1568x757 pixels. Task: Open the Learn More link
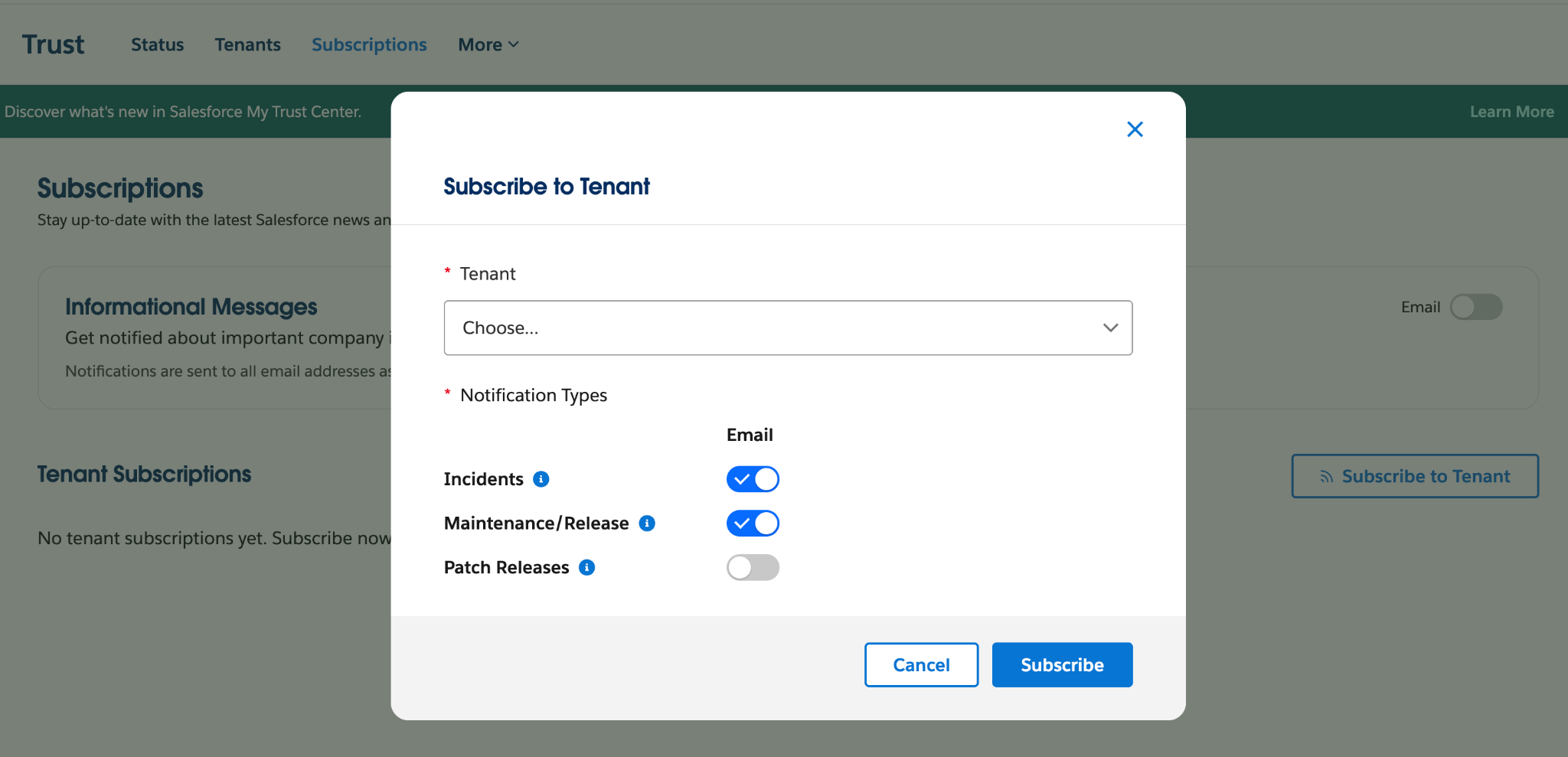tap(1511, 112)
